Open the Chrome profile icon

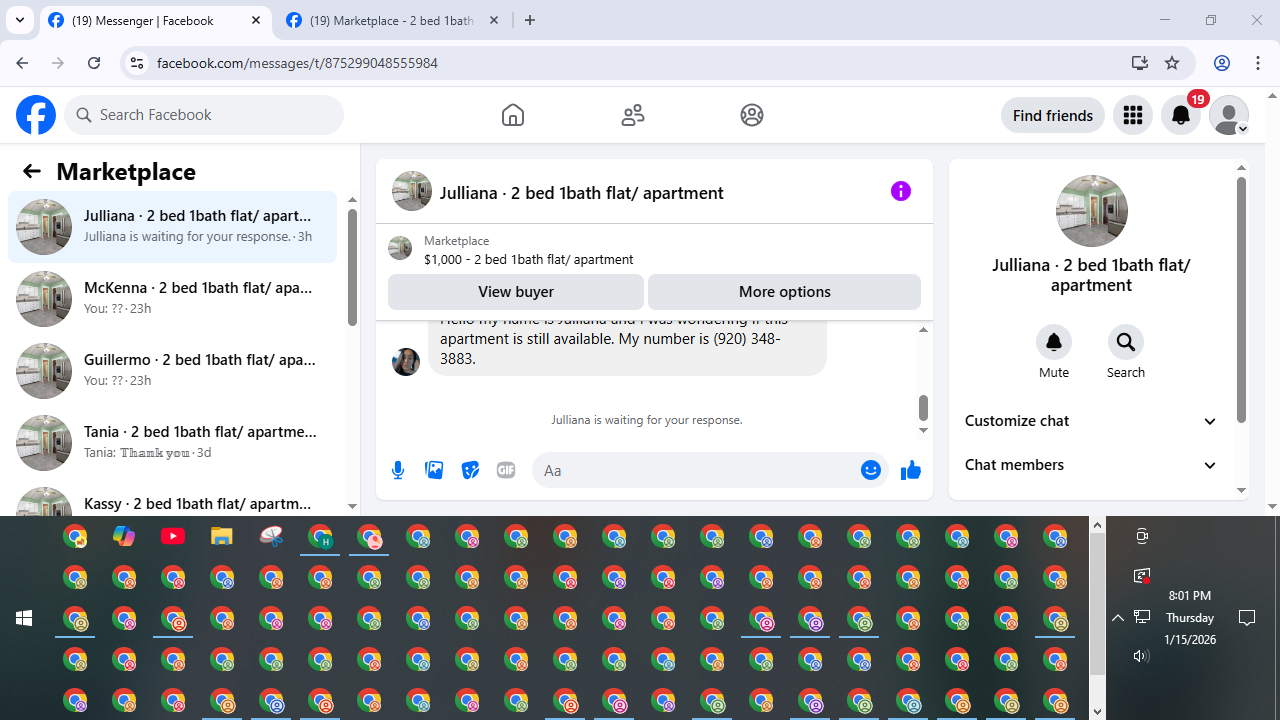pos(1222,63)
